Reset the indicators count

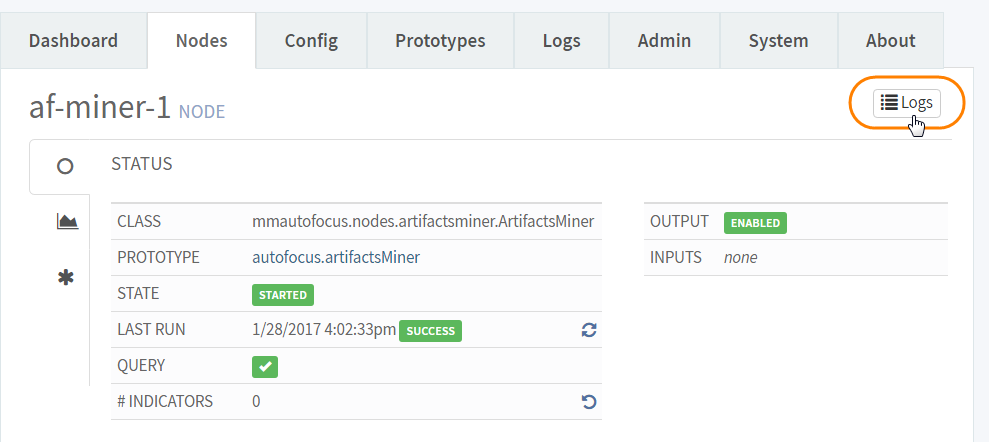tap(589, 402)
